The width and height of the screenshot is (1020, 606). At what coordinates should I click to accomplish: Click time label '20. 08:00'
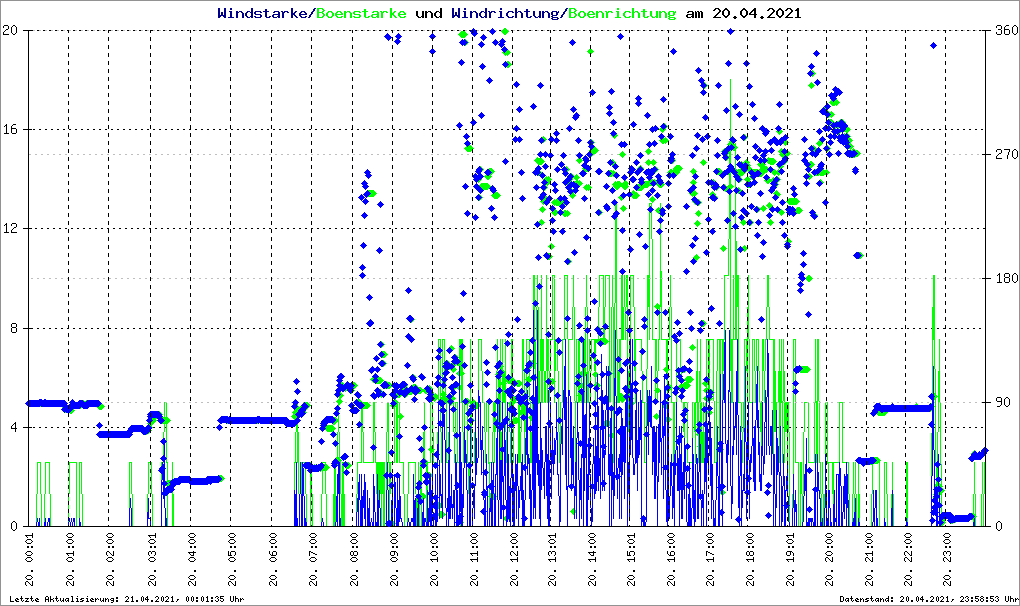[353, 560]
